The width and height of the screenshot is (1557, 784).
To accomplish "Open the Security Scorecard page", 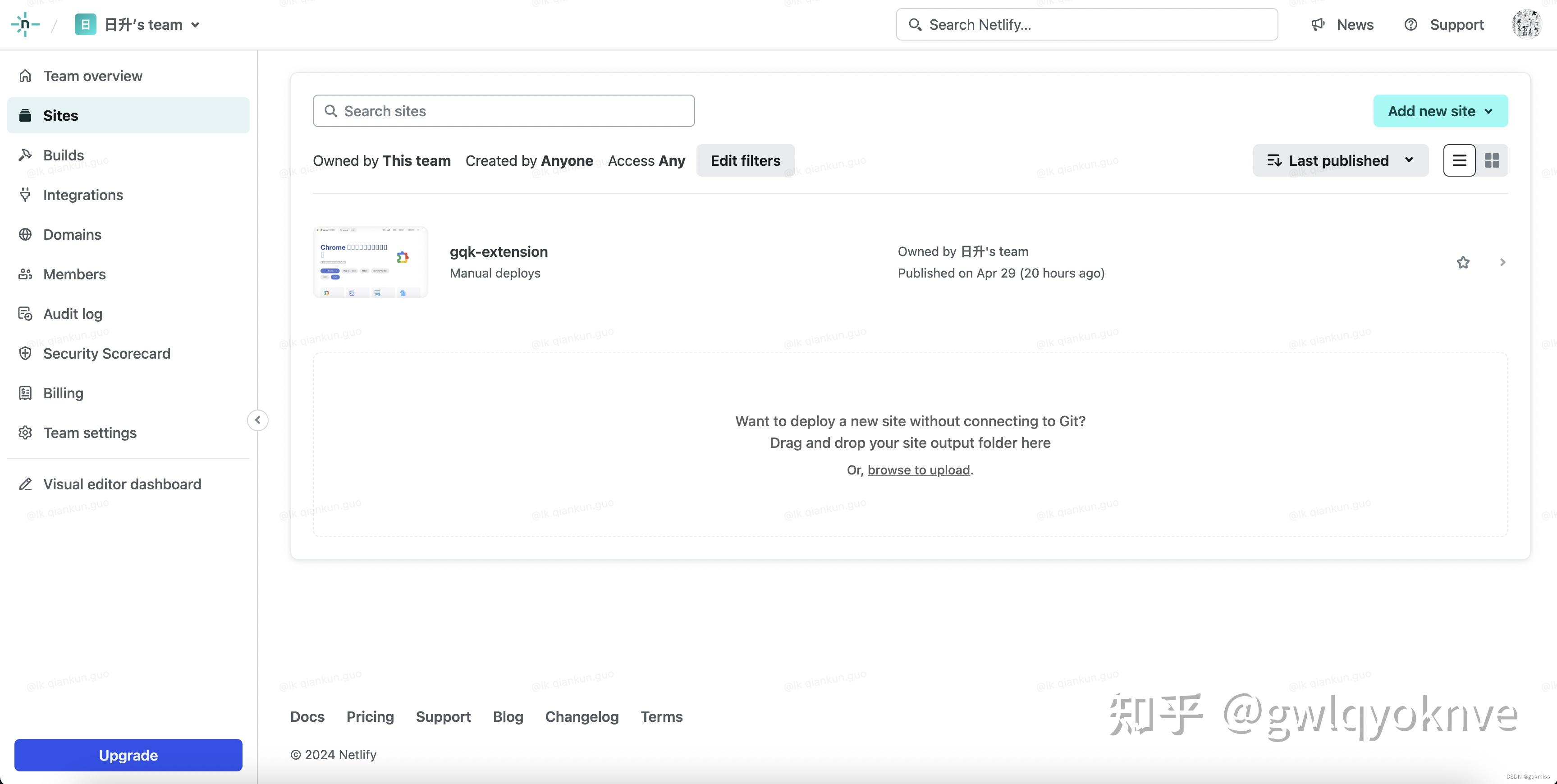I will coord(106,353).
